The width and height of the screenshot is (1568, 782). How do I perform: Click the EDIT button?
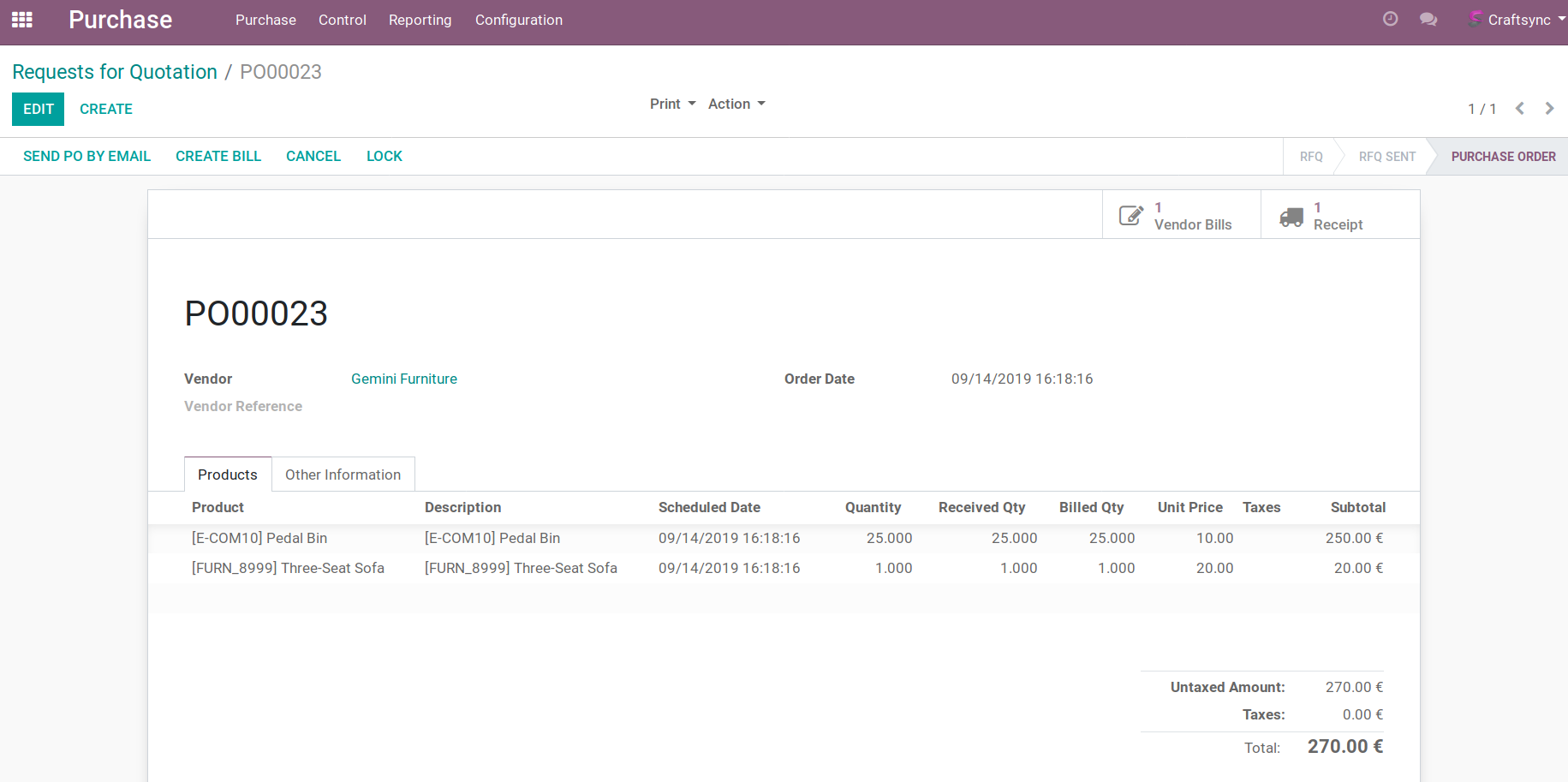pos(39,109)
